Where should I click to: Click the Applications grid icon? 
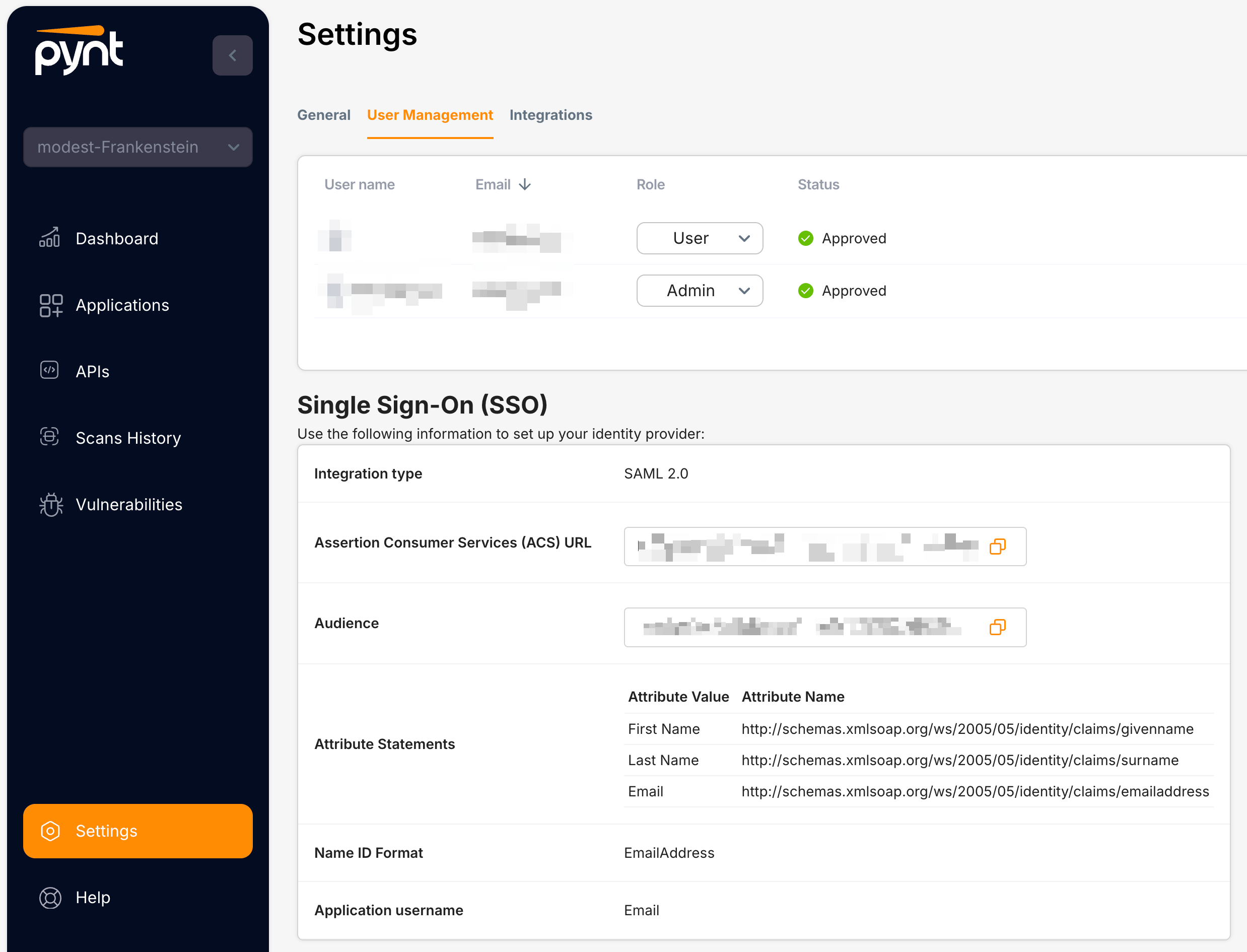(x=51, y=305)
